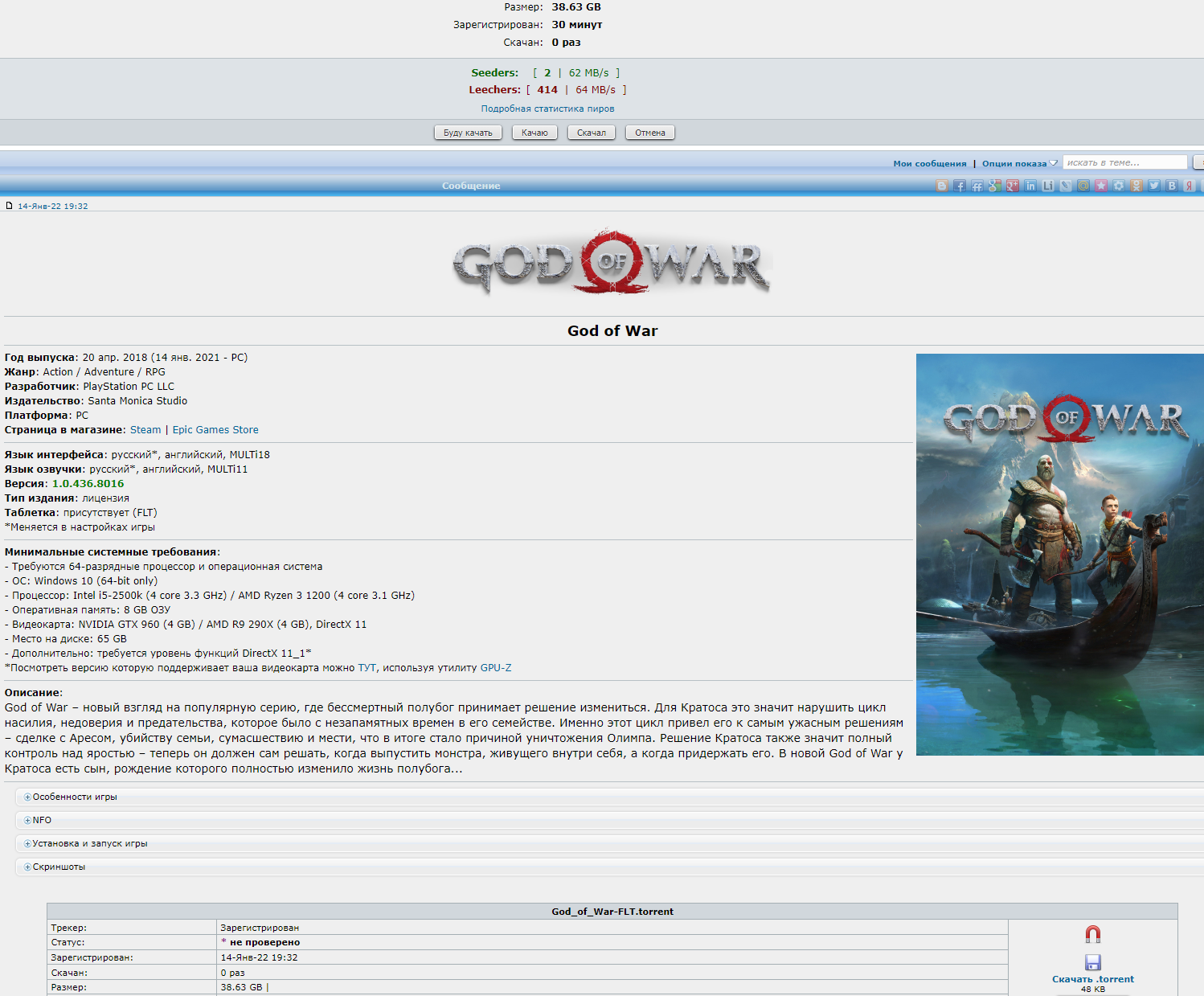
Task: Click the Yandex 'Я' share icon
Action: pyautogui.click(x=1190, y=186)
